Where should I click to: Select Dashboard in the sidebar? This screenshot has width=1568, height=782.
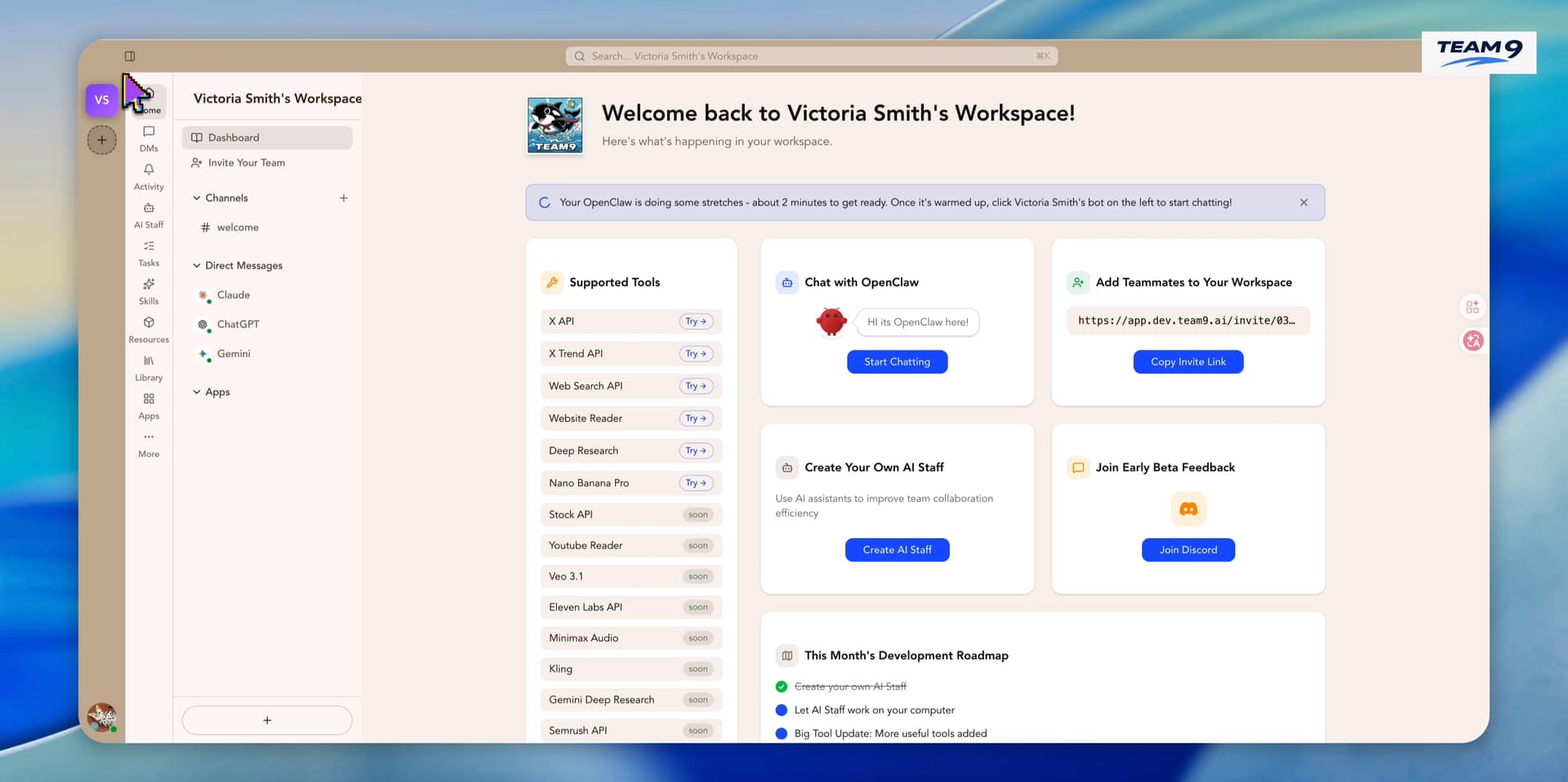[x=267, y=138]
